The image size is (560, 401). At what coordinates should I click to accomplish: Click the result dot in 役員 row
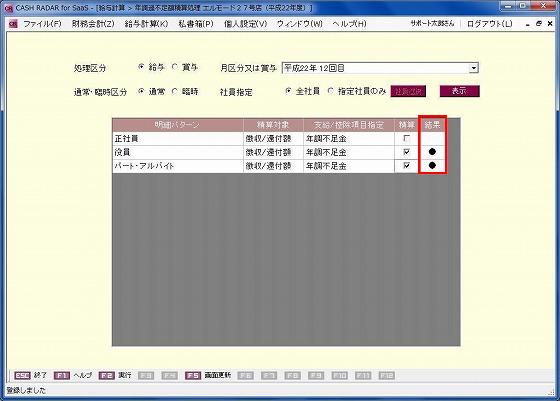[432, 152]
